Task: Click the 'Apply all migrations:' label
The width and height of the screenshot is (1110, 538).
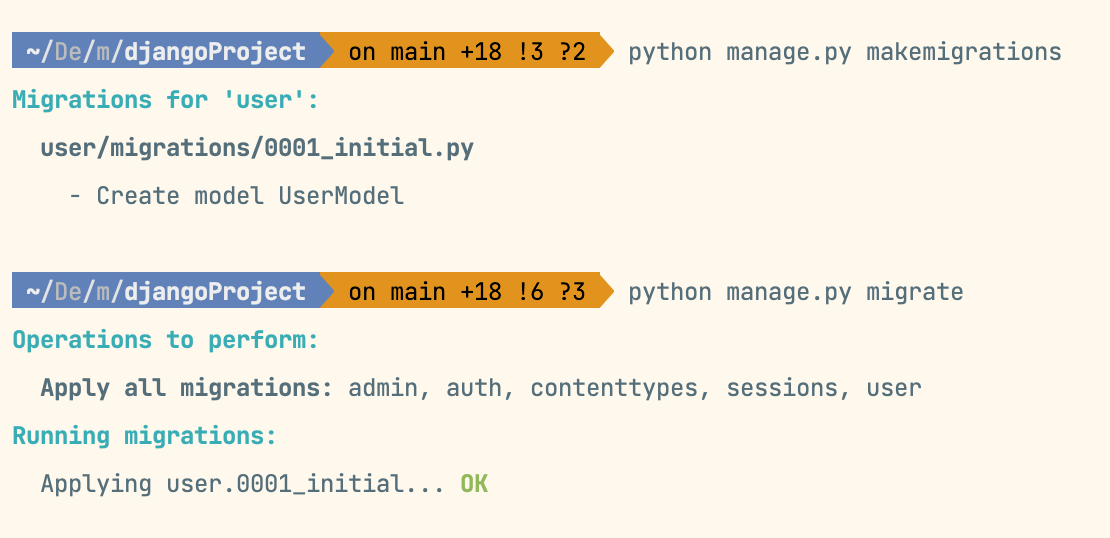Action: [187, 388]
